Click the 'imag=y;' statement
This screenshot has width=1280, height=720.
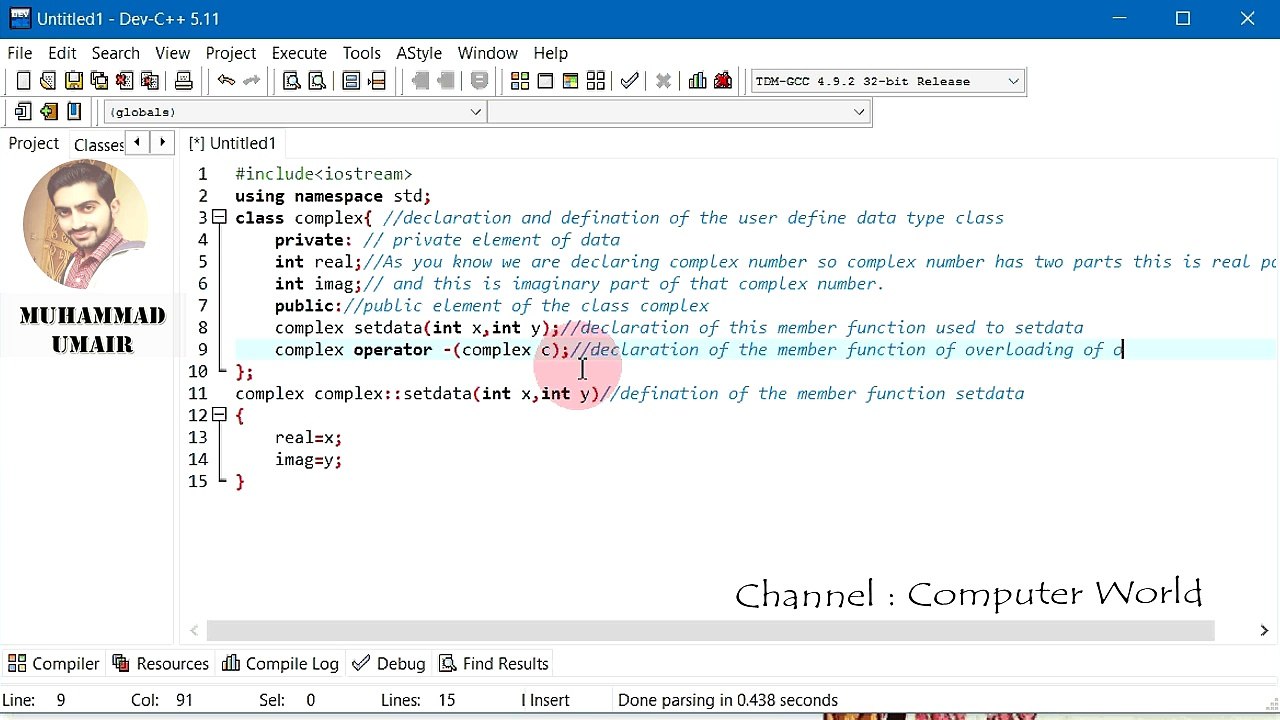[308, 460]
